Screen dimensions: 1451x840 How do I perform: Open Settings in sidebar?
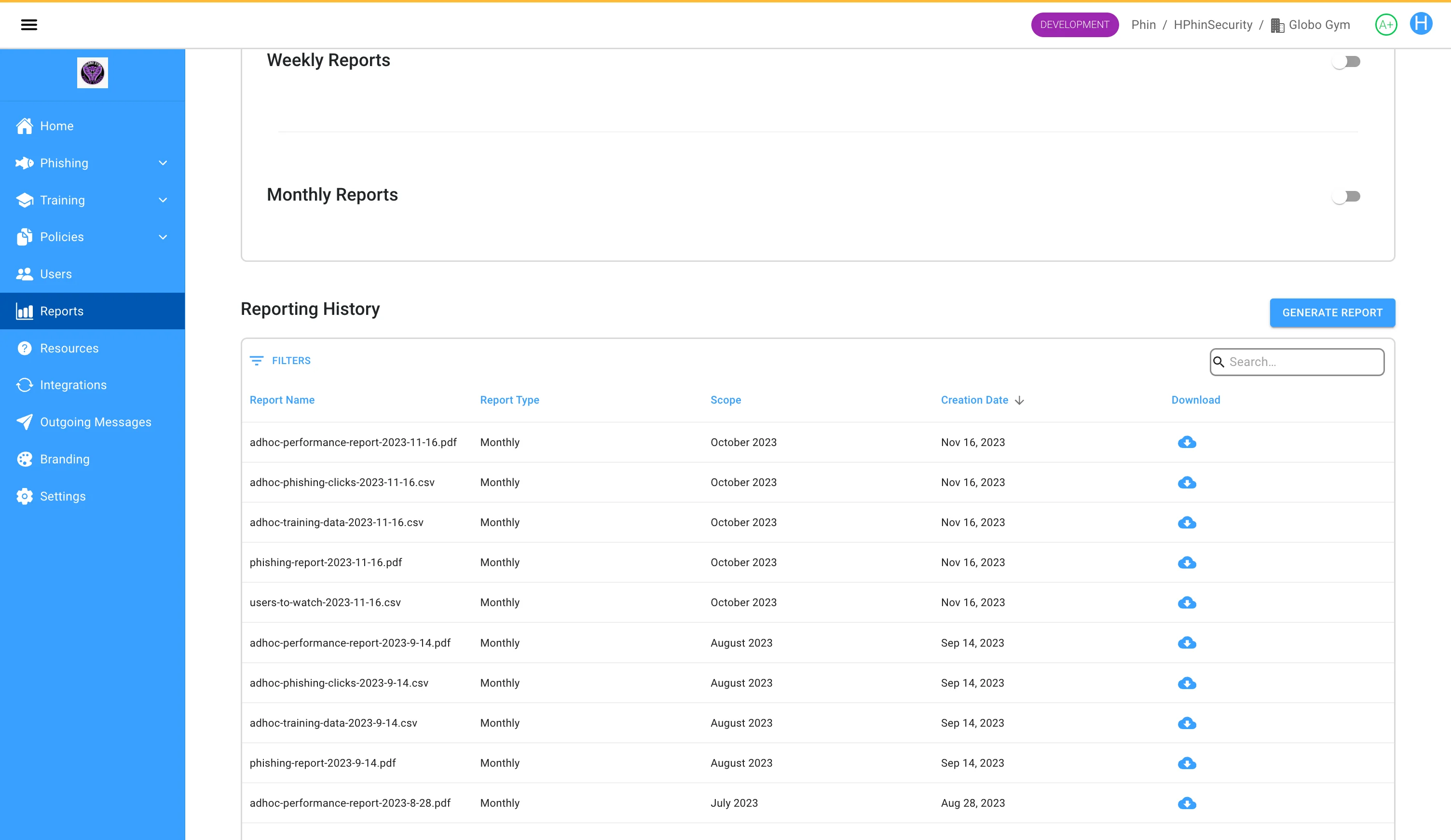click(x=93, y=496)
